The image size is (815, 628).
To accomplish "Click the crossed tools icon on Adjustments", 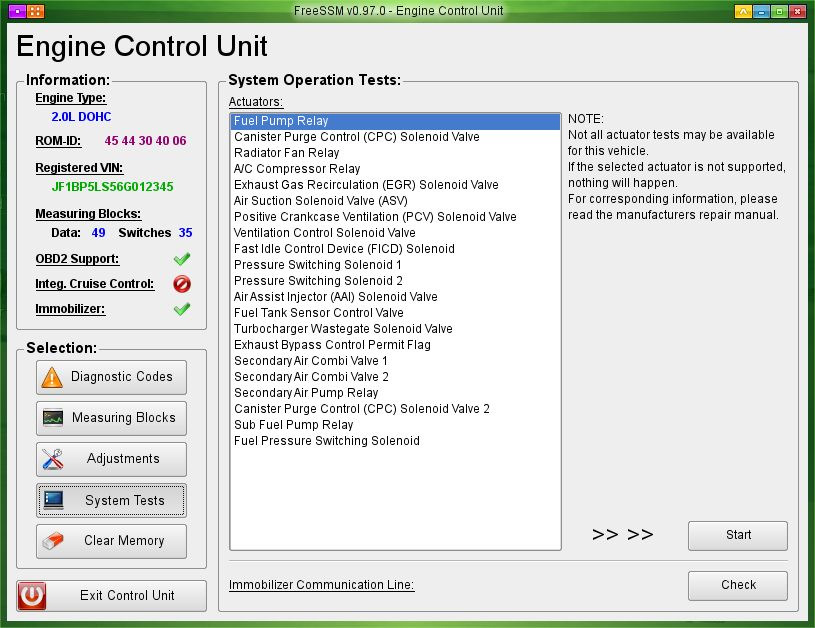I will coord(52,459).
